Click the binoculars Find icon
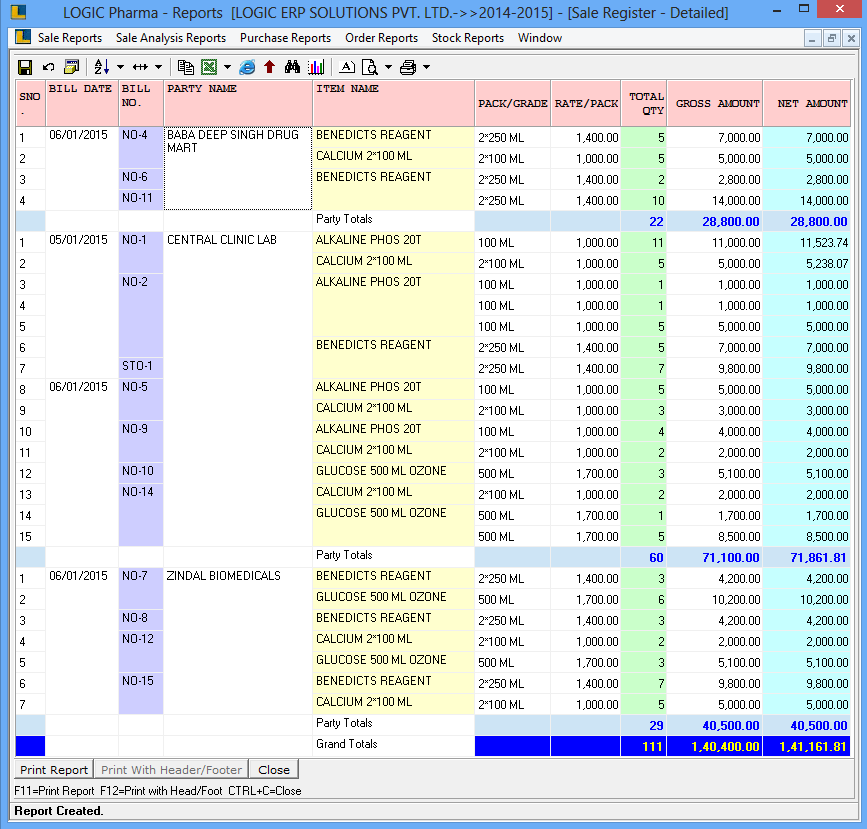Viewport: 867px width, 829px height. tap(292, 67)
